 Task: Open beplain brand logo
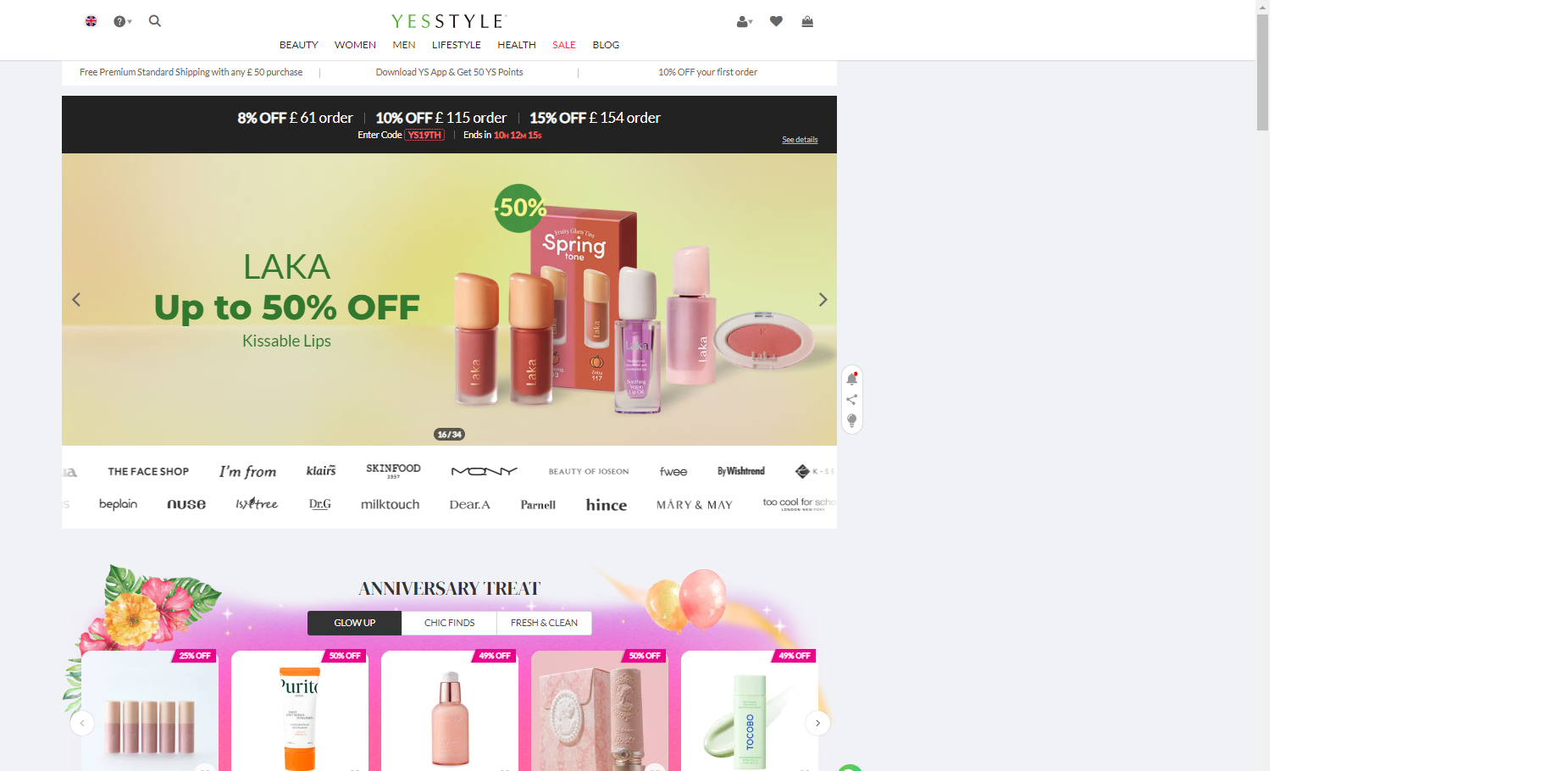pos(118,504)
